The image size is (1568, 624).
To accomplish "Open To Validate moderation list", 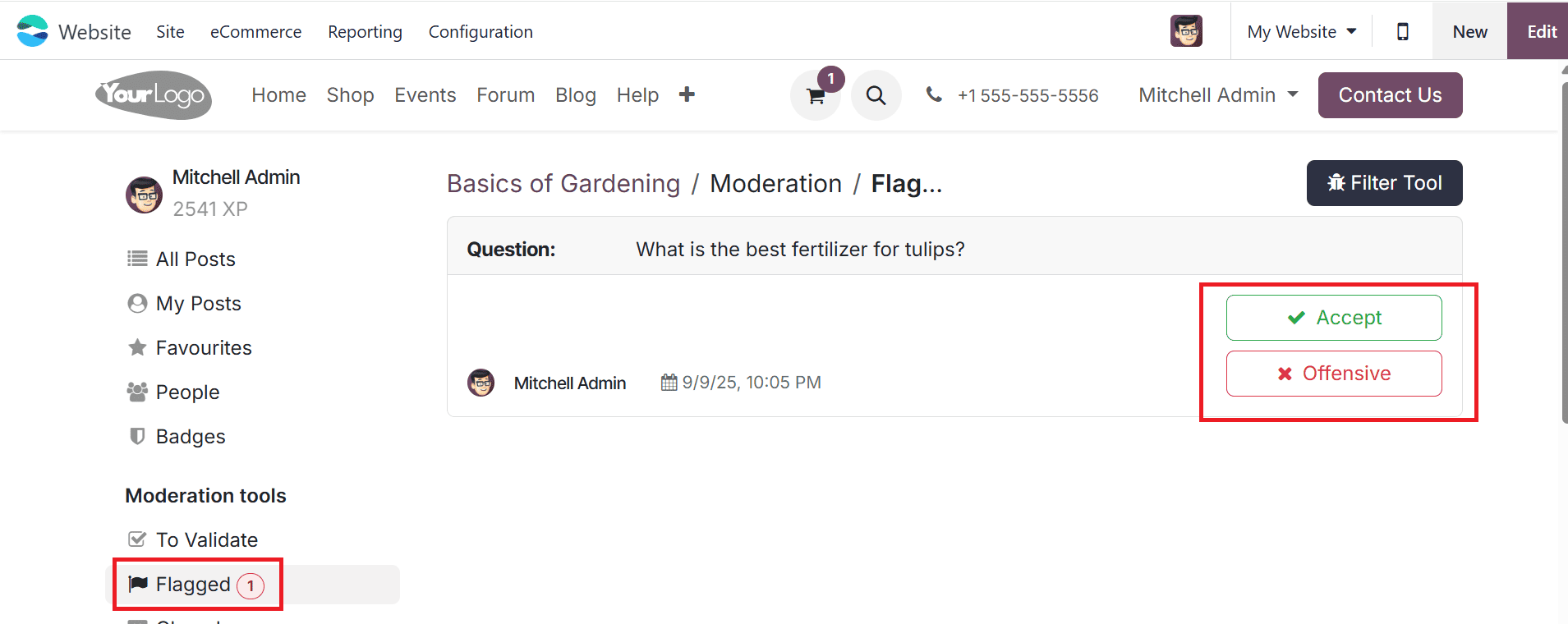I will click(207, 539).
